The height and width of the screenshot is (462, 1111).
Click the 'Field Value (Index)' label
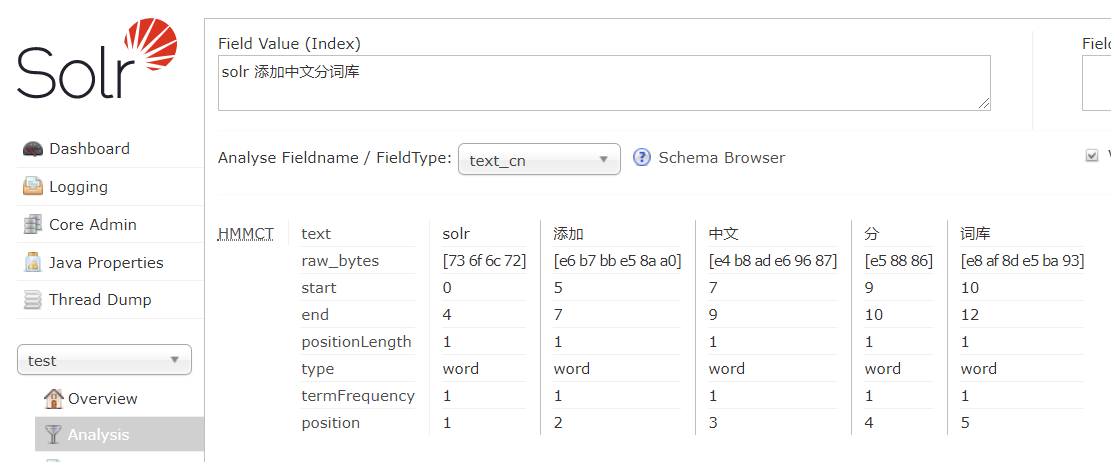290,44
